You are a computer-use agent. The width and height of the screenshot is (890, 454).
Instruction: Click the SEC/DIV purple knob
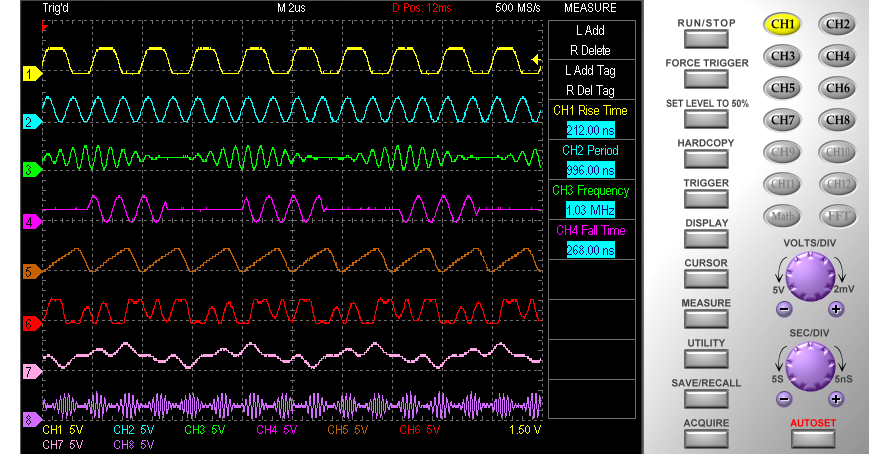point(810,366)
